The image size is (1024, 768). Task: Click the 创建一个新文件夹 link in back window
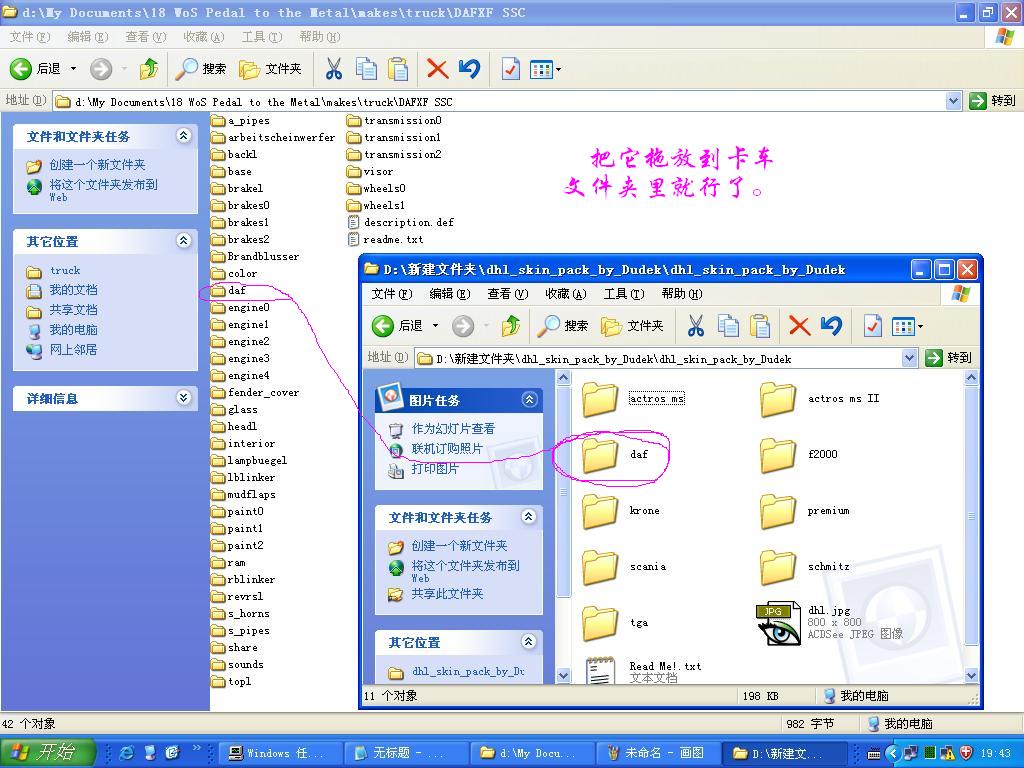pos(97,165)
